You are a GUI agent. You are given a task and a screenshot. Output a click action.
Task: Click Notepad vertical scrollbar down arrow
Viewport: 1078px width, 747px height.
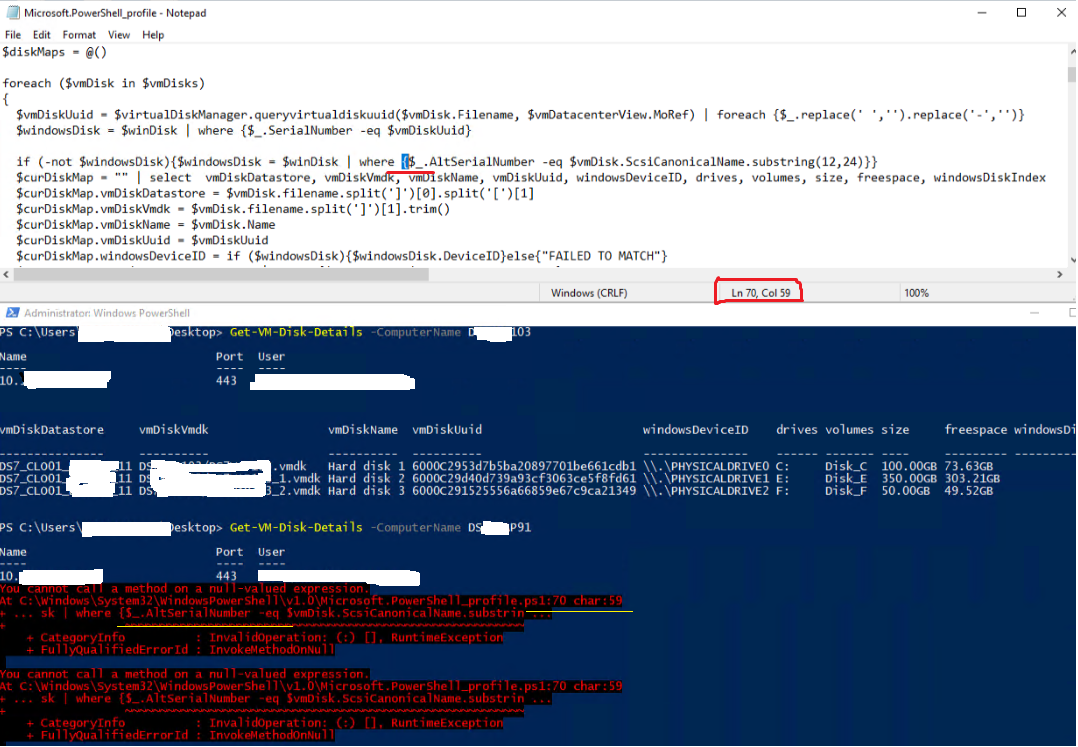pos(1071,260)
